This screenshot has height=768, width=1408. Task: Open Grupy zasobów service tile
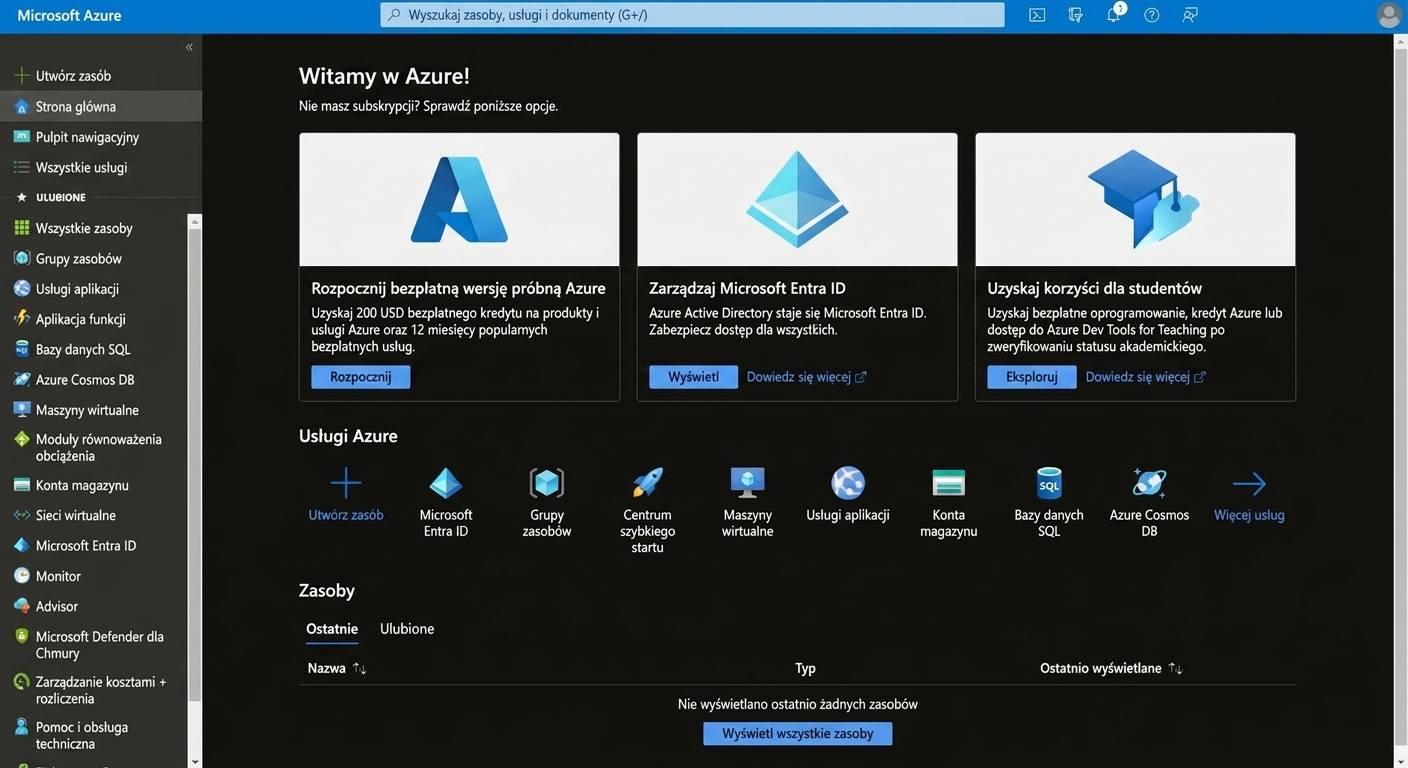coord(547,502)
